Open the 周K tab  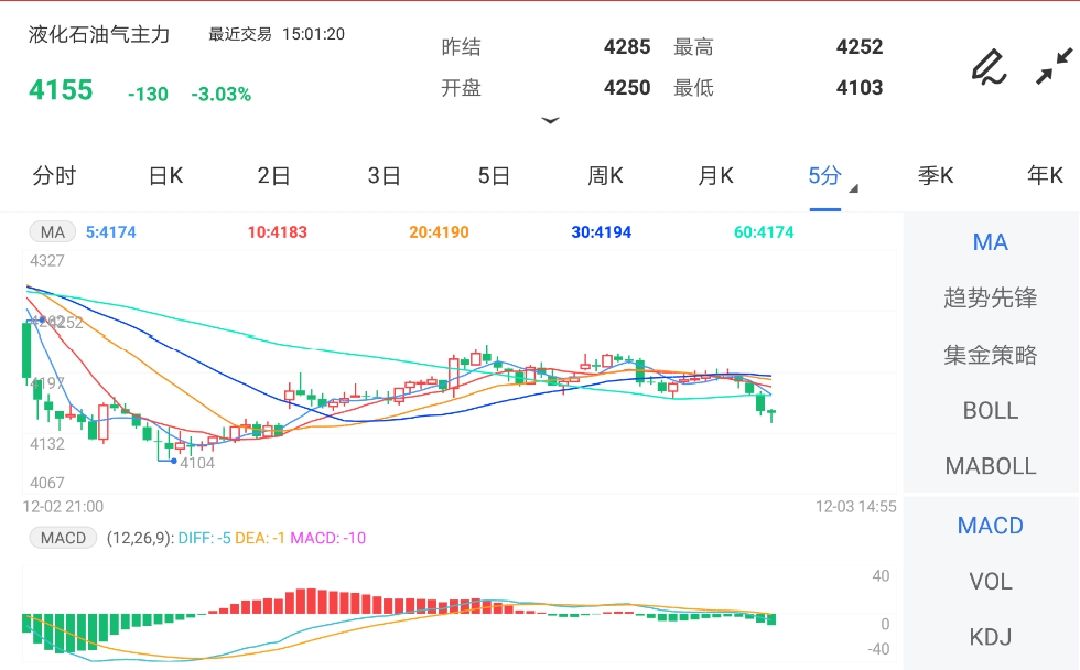click(x=605, y=176)
